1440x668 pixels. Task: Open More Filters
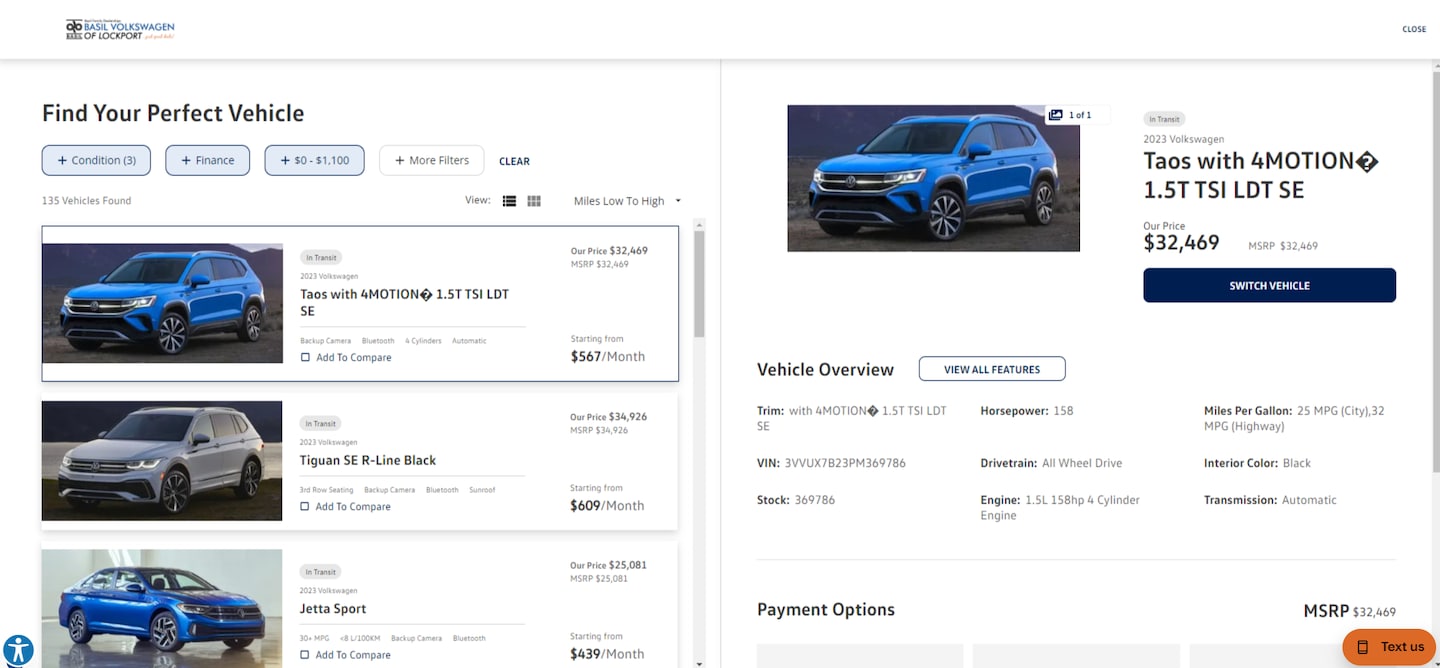[431, 160]
